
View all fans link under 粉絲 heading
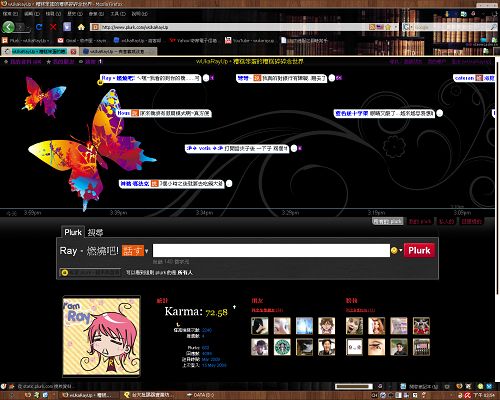(360, 310)
